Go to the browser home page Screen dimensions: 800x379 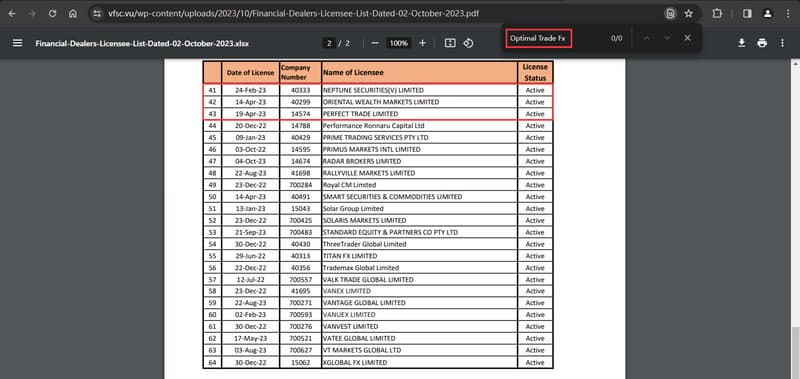pos(73,14)
